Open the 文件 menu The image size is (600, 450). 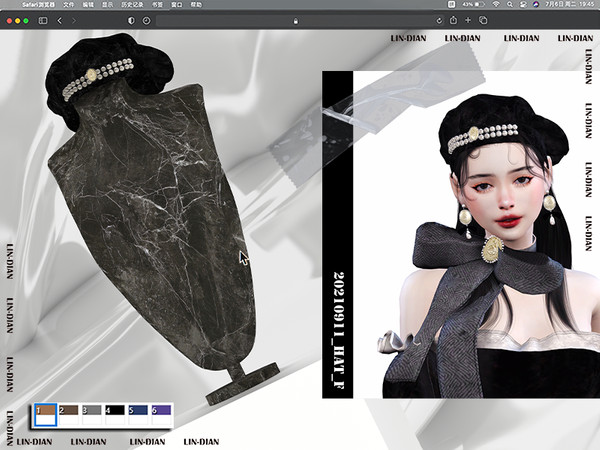click(69, 5)
